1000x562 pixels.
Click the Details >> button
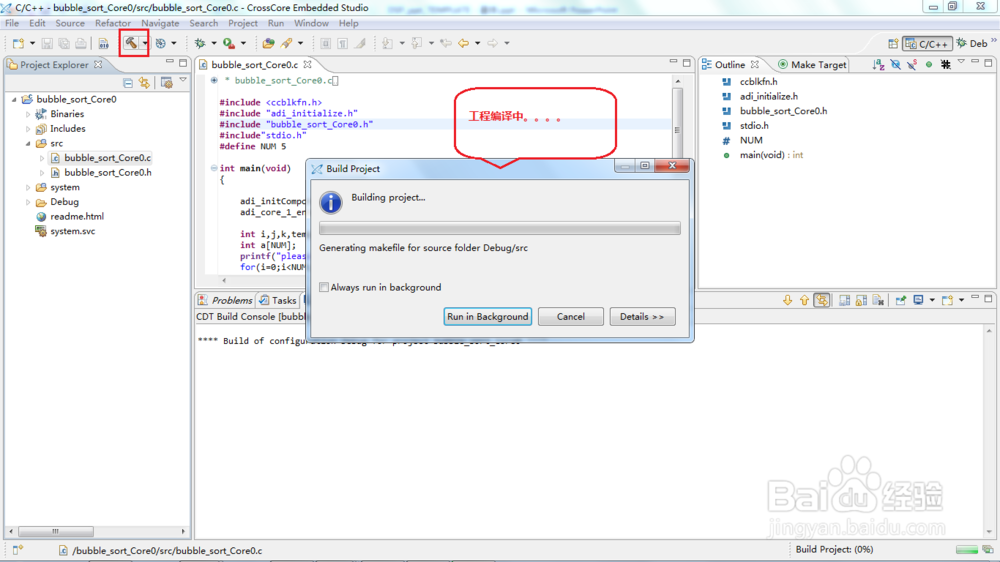[x=642, y=316]
